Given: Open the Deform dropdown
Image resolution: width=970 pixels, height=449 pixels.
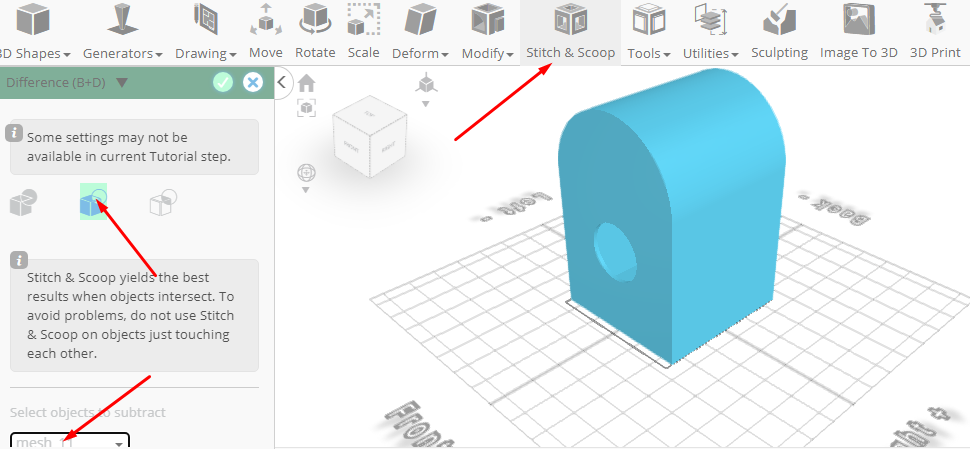Looking at the screenshot, I should coord(420,31).
